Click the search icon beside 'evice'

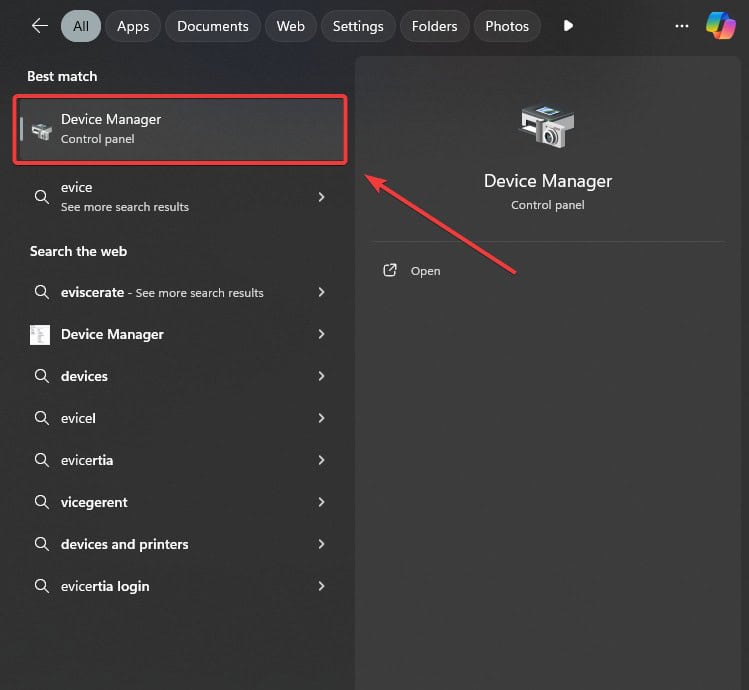click(42, 197)
